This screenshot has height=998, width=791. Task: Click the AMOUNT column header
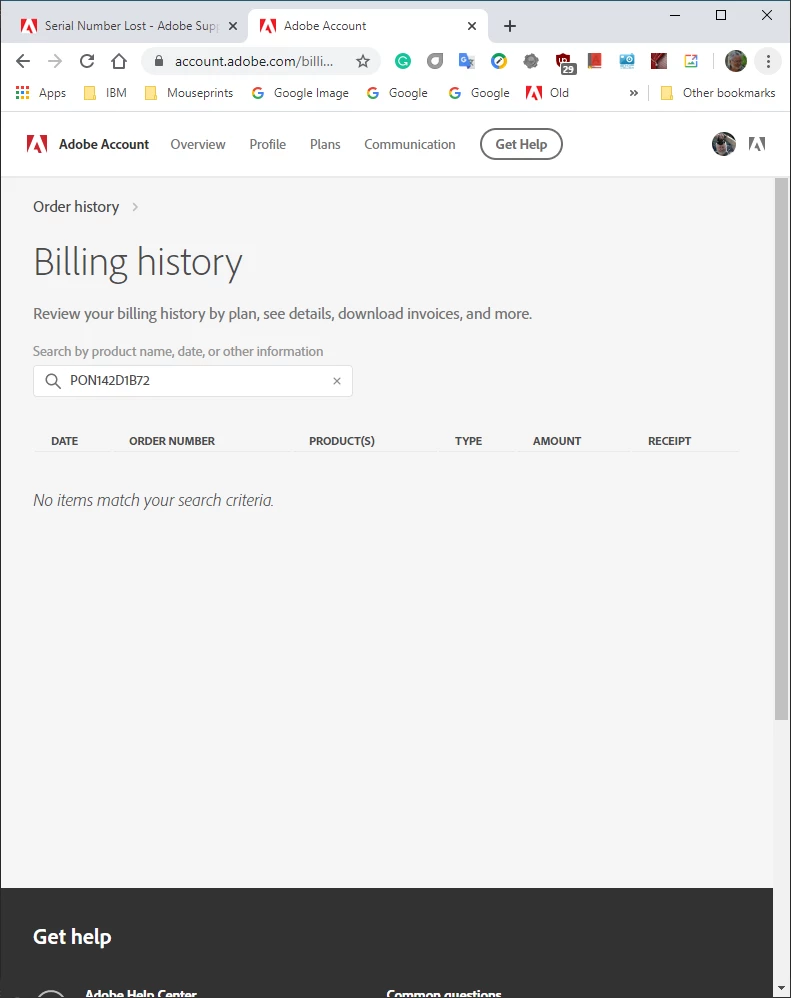(x=557, y=441)
